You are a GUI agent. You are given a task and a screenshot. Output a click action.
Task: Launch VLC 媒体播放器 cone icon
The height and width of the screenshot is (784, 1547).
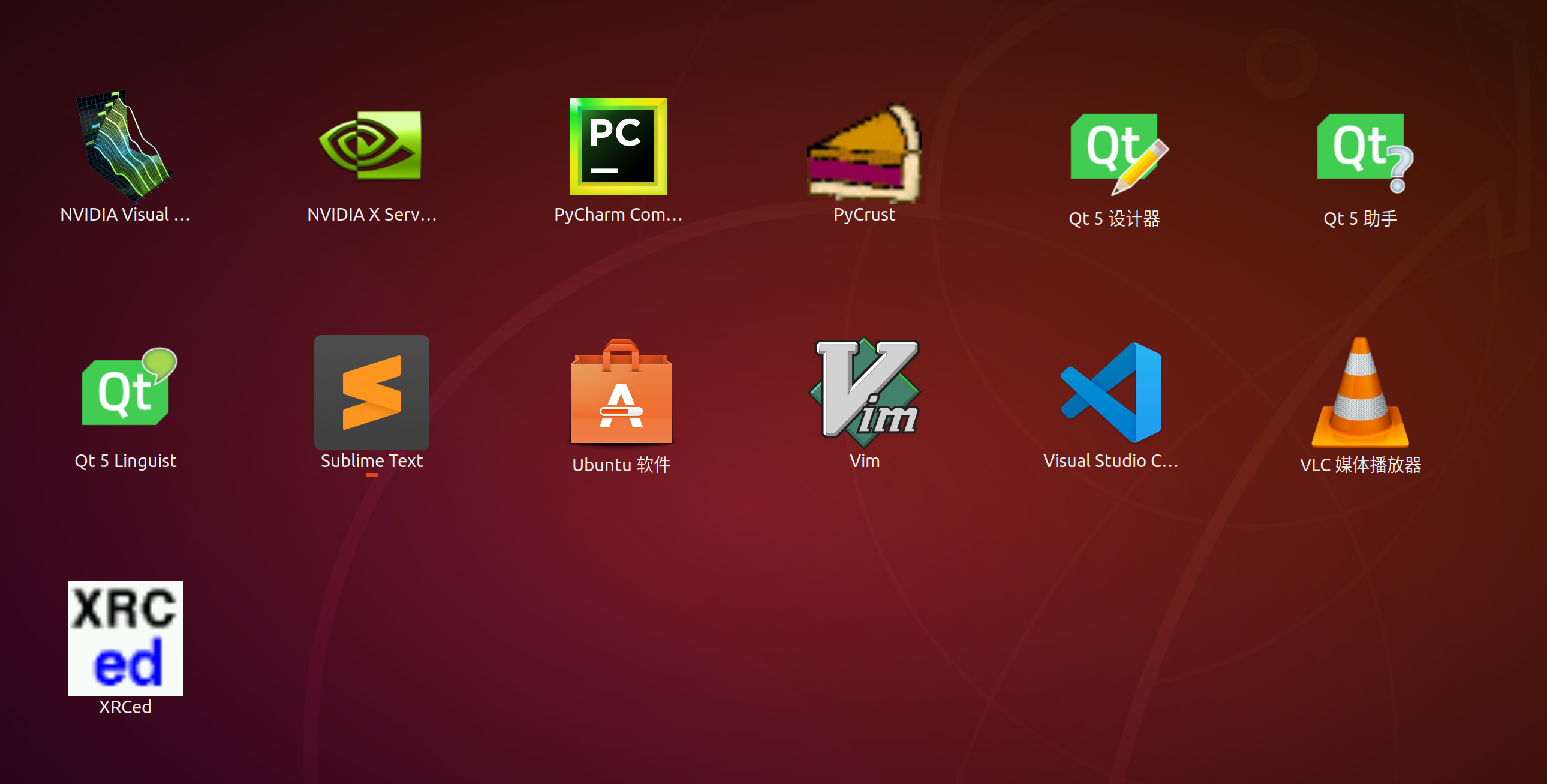1361,393
